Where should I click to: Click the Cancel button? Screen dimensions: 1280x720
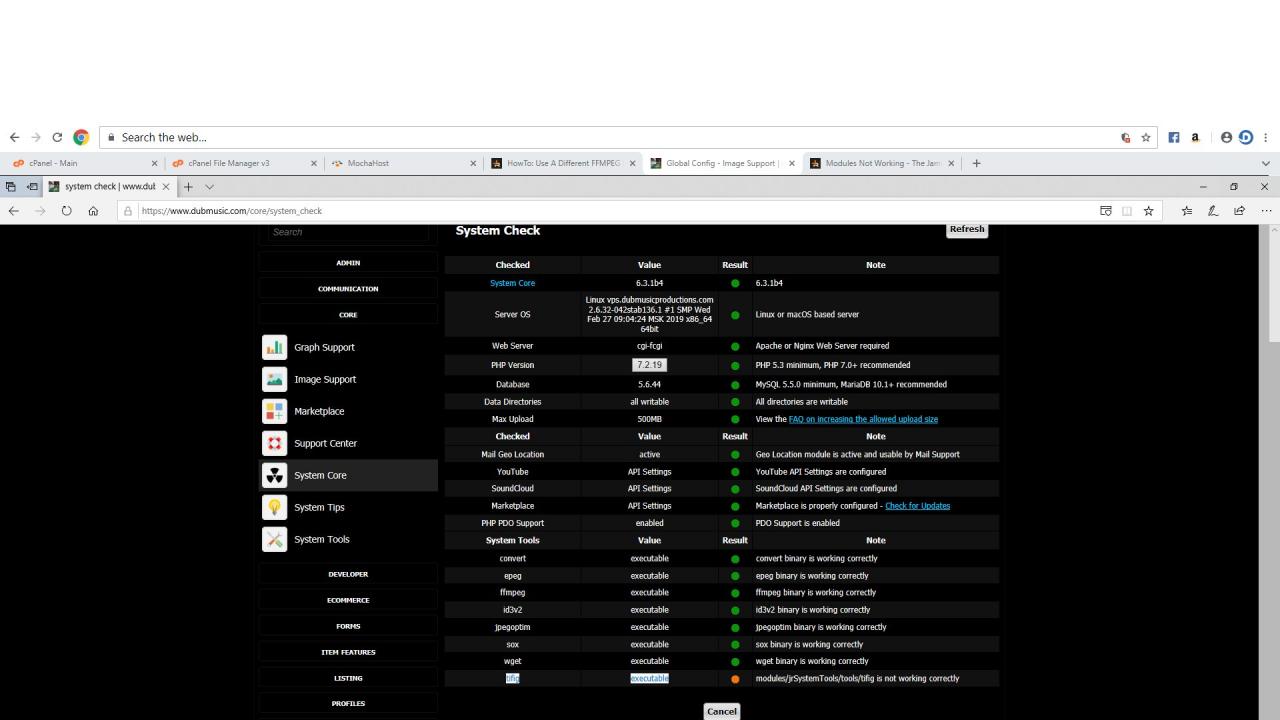tap(721, 711)
